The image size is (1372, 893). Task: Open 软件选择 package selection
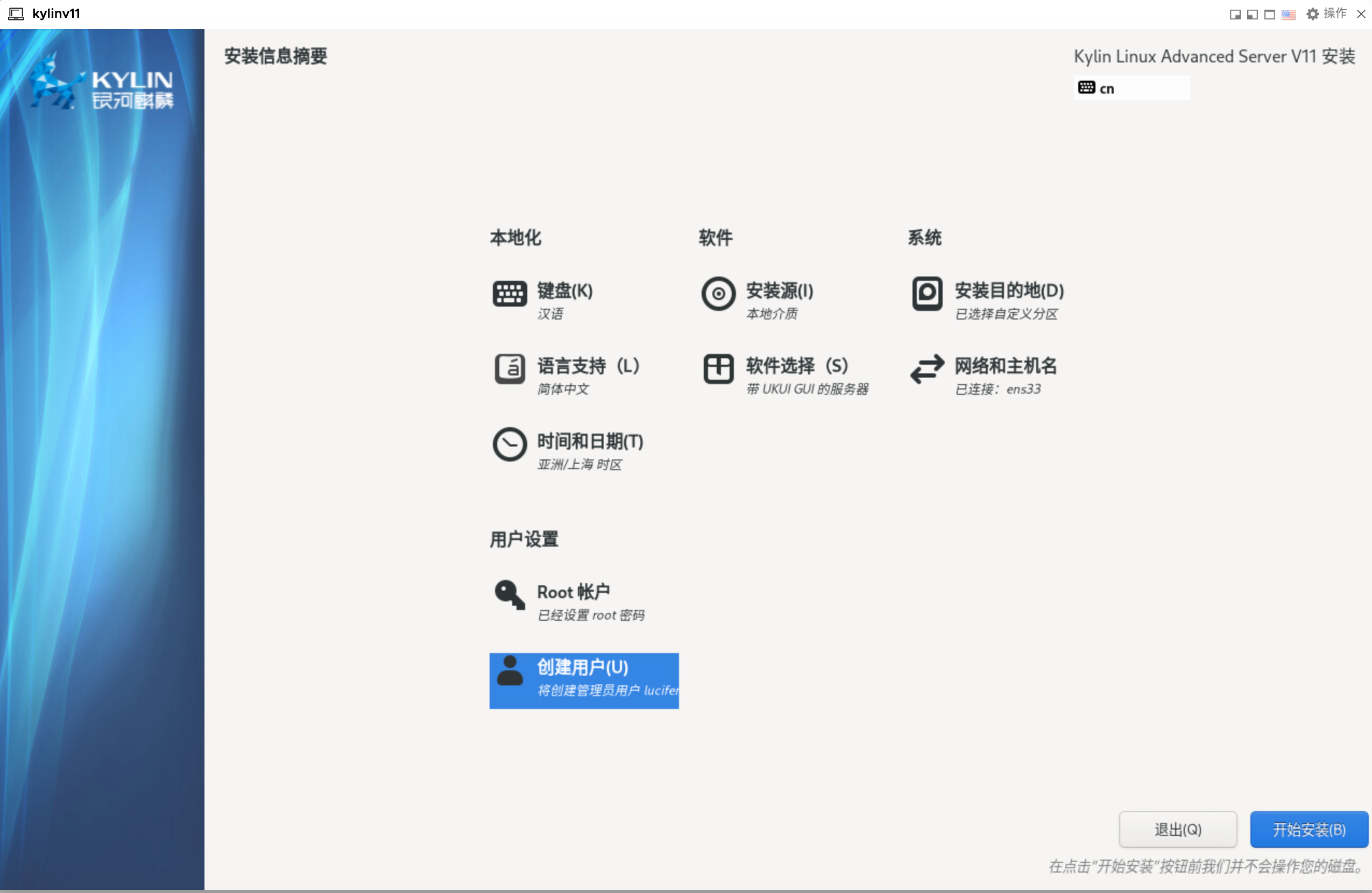coord(796,366)
